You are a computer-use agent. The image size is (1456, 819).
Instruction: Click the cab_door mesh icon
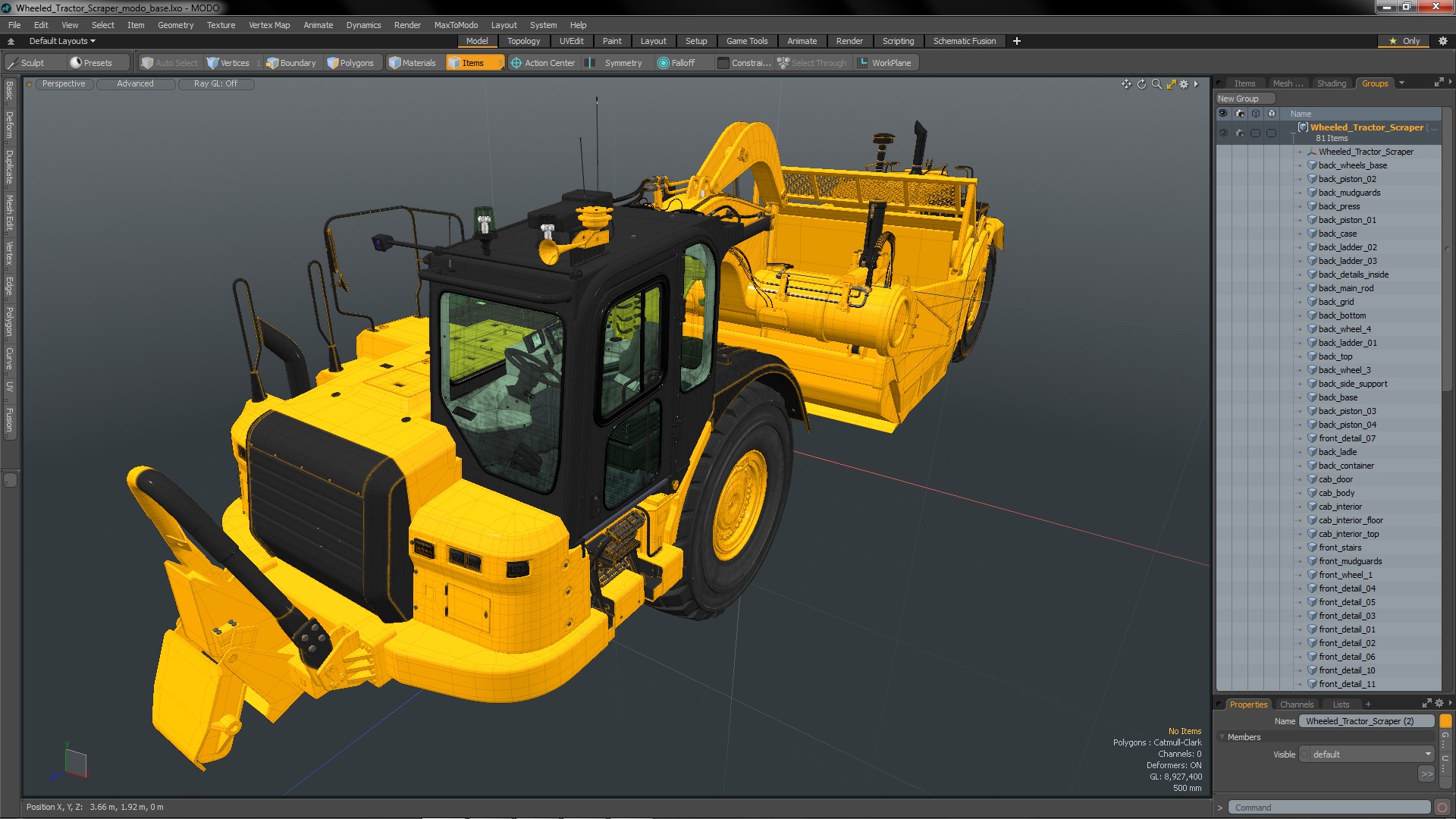click(x=1312, y=479)
